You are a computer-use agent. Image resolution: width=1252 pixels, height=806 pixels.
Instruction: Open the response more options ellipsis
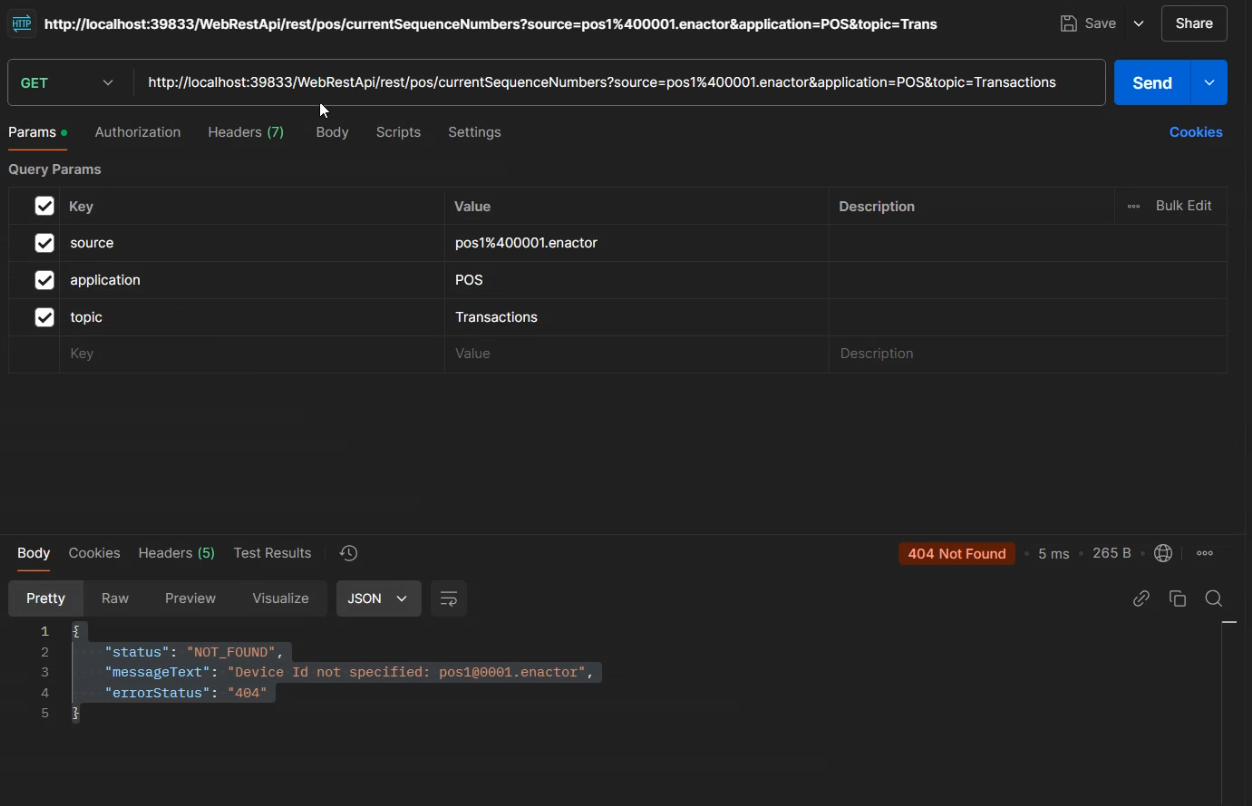(x=1205, y=553)
